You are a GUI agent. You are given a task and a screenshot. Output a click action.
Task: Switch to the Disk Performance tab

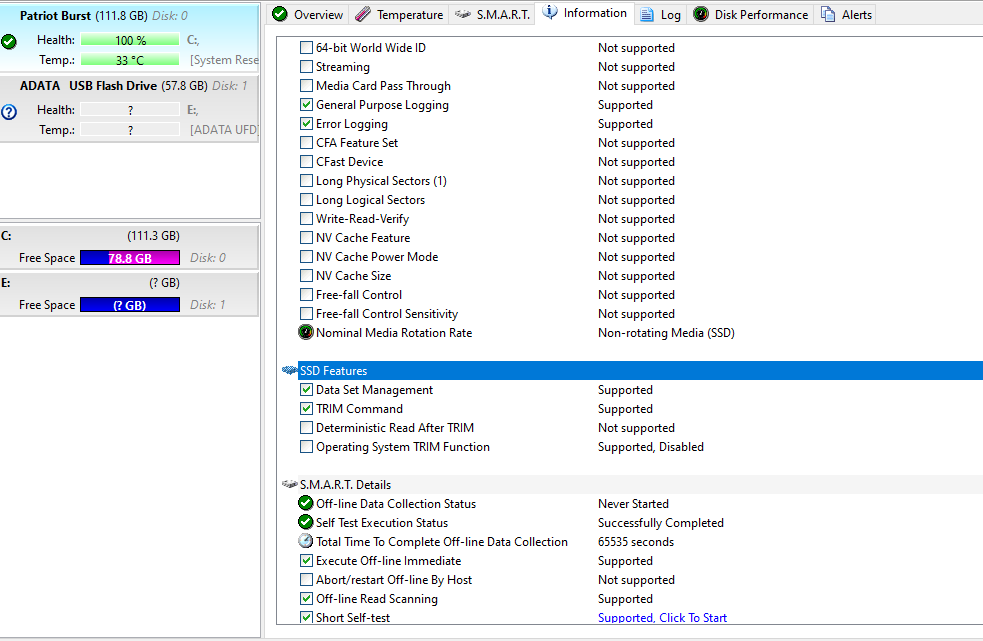(751, 14)
